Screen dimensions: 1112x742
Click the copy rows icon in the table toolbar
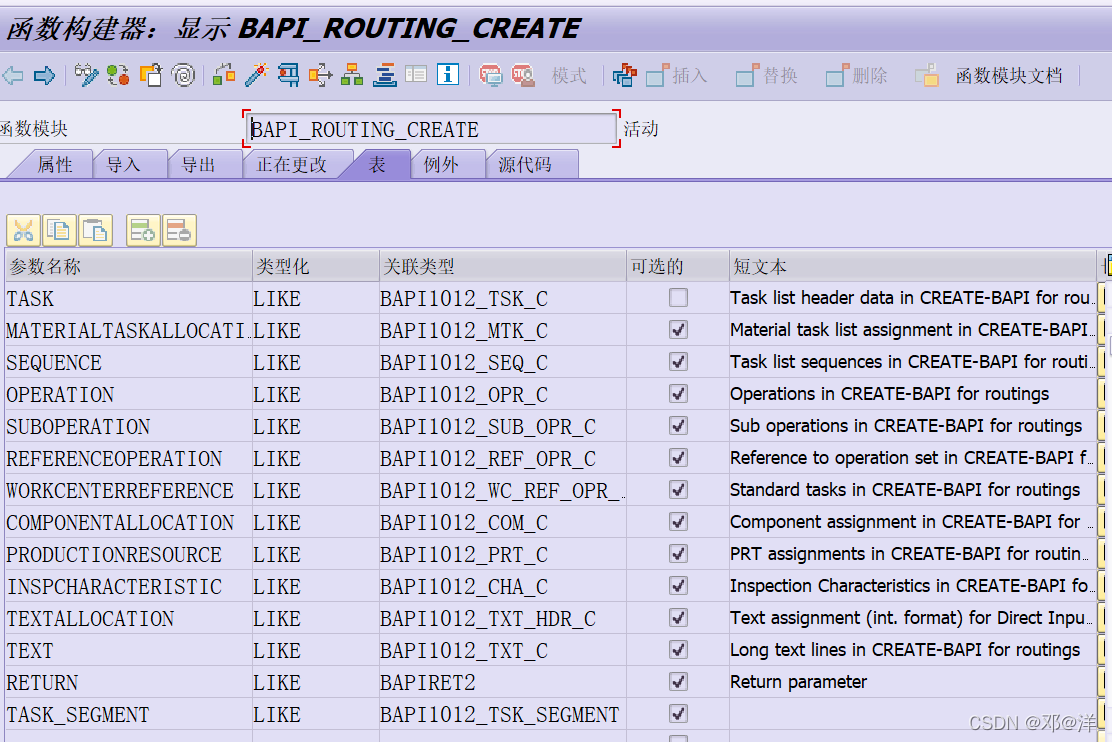pyautogui.click(x=58, y=230)
